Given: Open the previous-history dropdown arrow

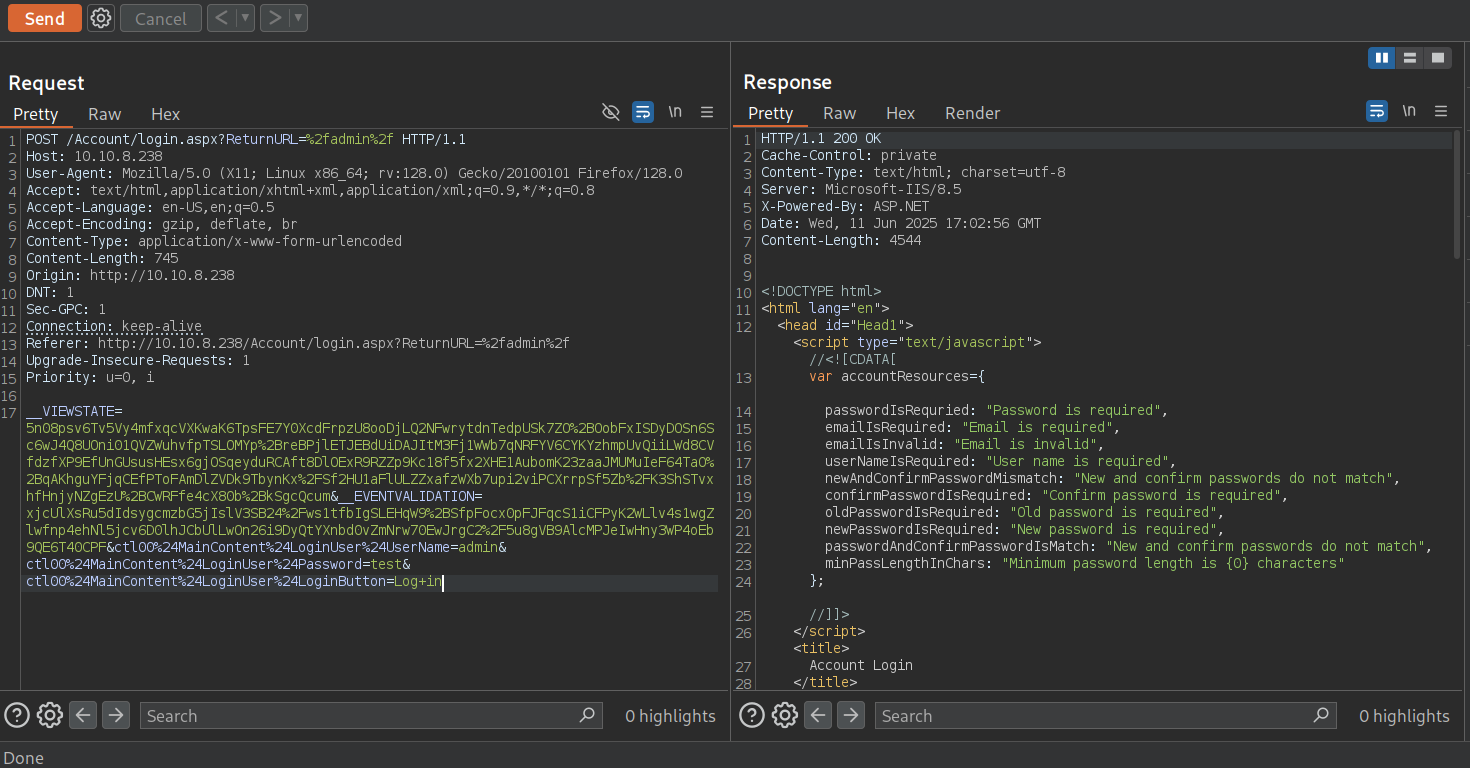Looking at the screenshot, I should (246, 18).
